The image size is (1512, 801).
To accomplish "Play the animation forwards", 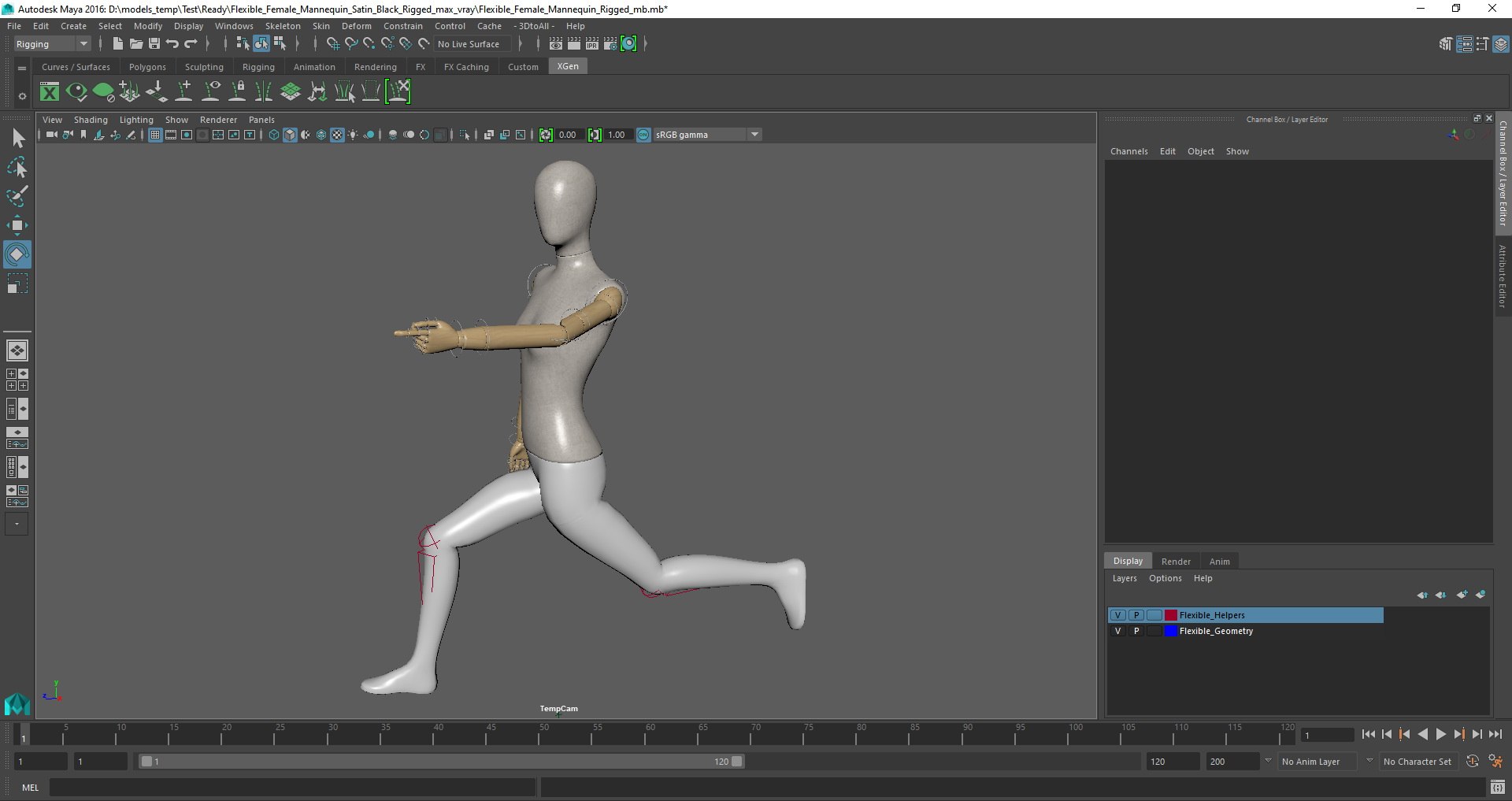I will pyautogui.click(x=1440, y=735).
